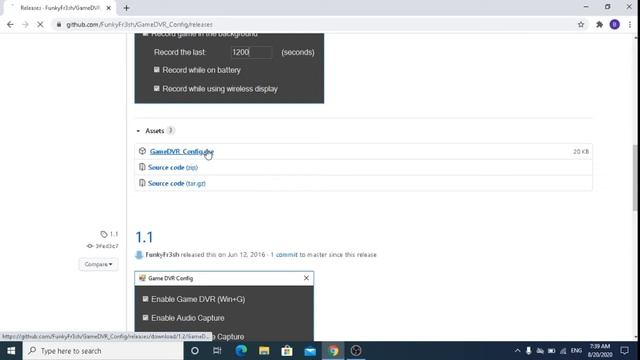Click file icon beside Source code (tar.gz)

tap(142, 183)
